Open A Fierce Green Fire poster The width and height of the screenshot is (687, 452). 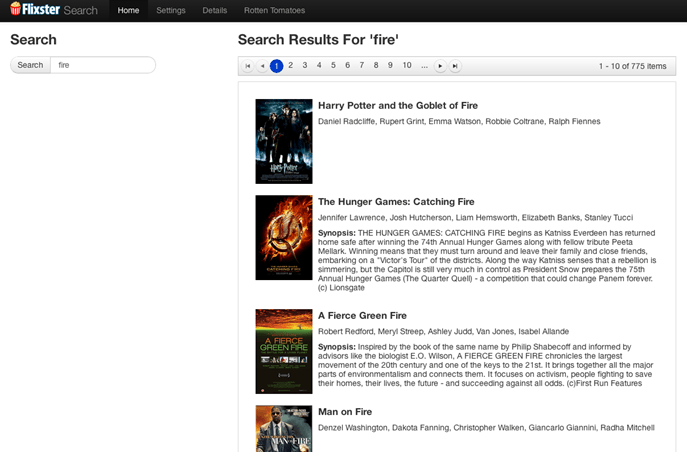284,351
